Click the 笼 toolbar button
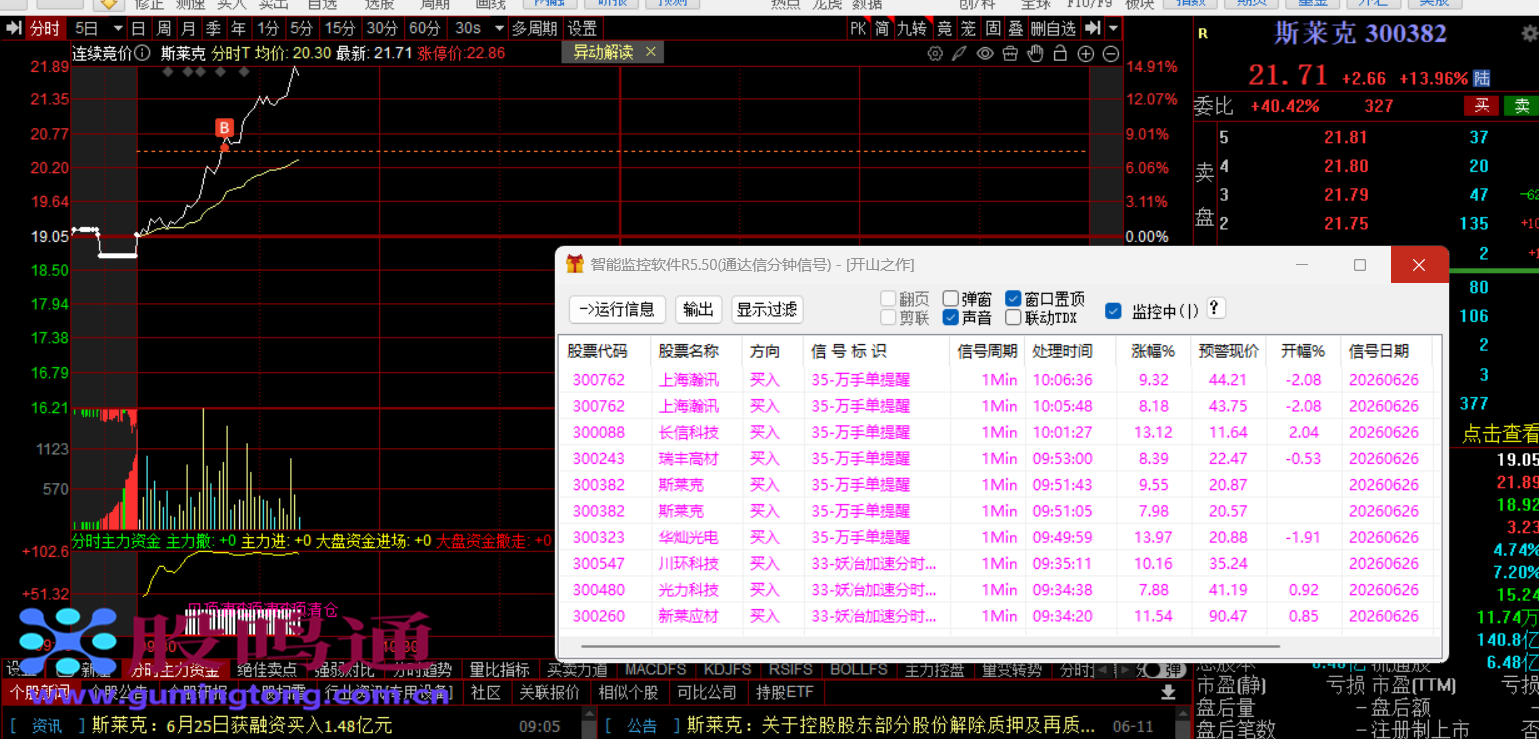 [968, 28]
